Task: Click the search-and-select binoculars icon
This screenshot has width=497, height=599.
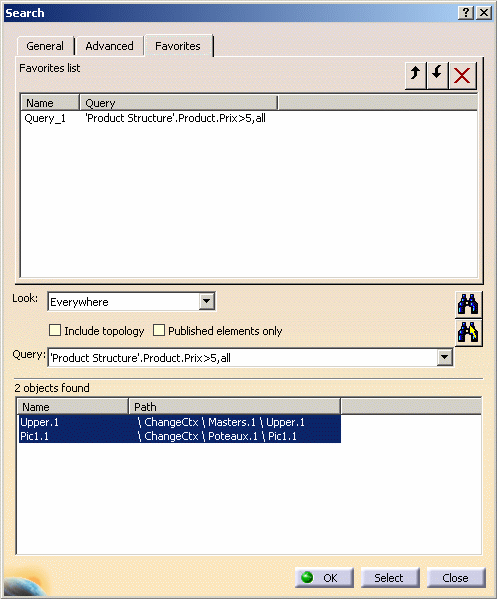Action: [x=468, y=332]
